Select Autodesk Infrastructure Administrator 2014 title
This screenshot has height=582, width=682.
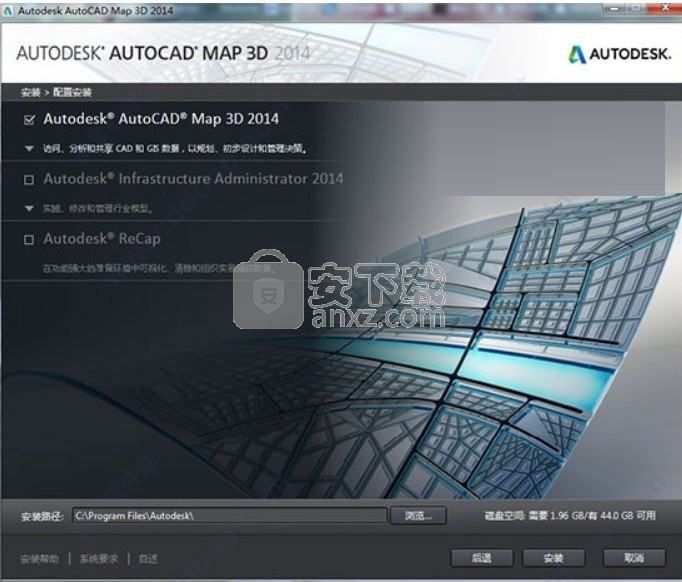tap(193, 179)
